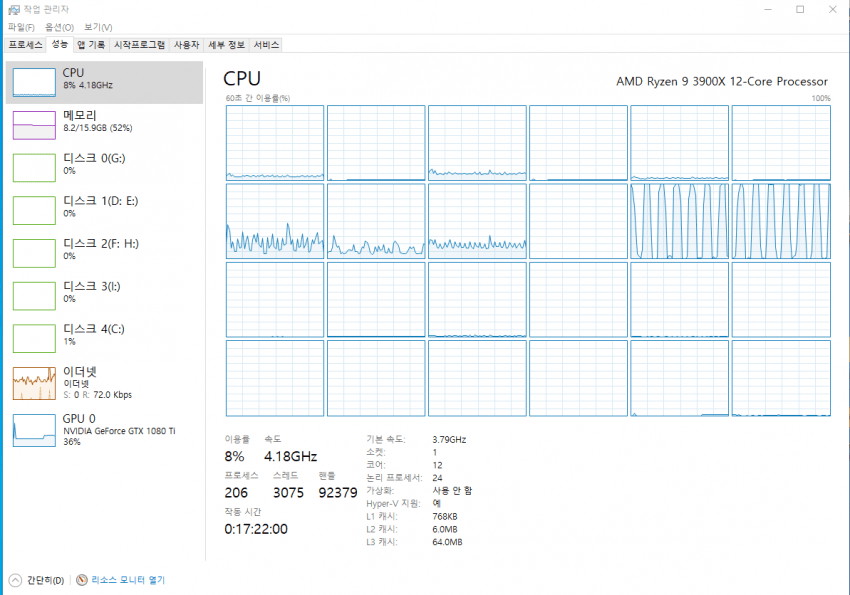Click the first logical processor graph

[275, 142]
